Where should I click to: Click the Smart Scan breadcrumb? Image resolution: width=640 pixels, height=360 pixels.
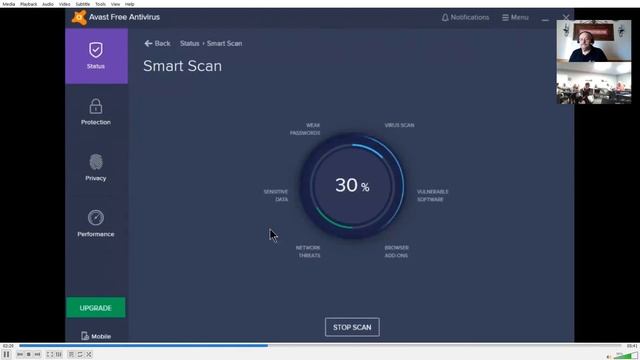[x=224, y=43]
